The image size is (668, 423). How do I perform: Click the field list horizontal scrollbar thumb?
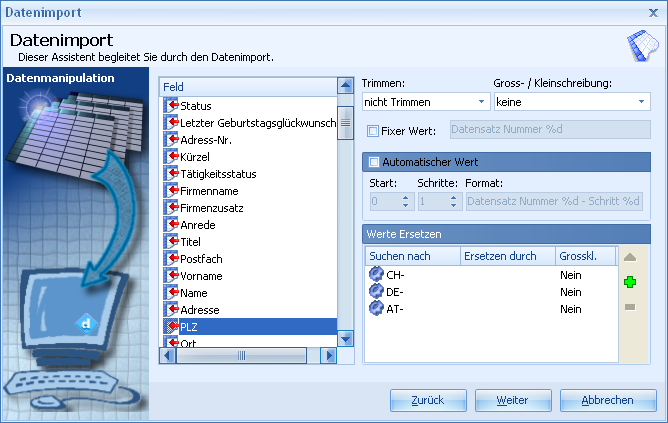pyautogui.click(x=242, y=355)
